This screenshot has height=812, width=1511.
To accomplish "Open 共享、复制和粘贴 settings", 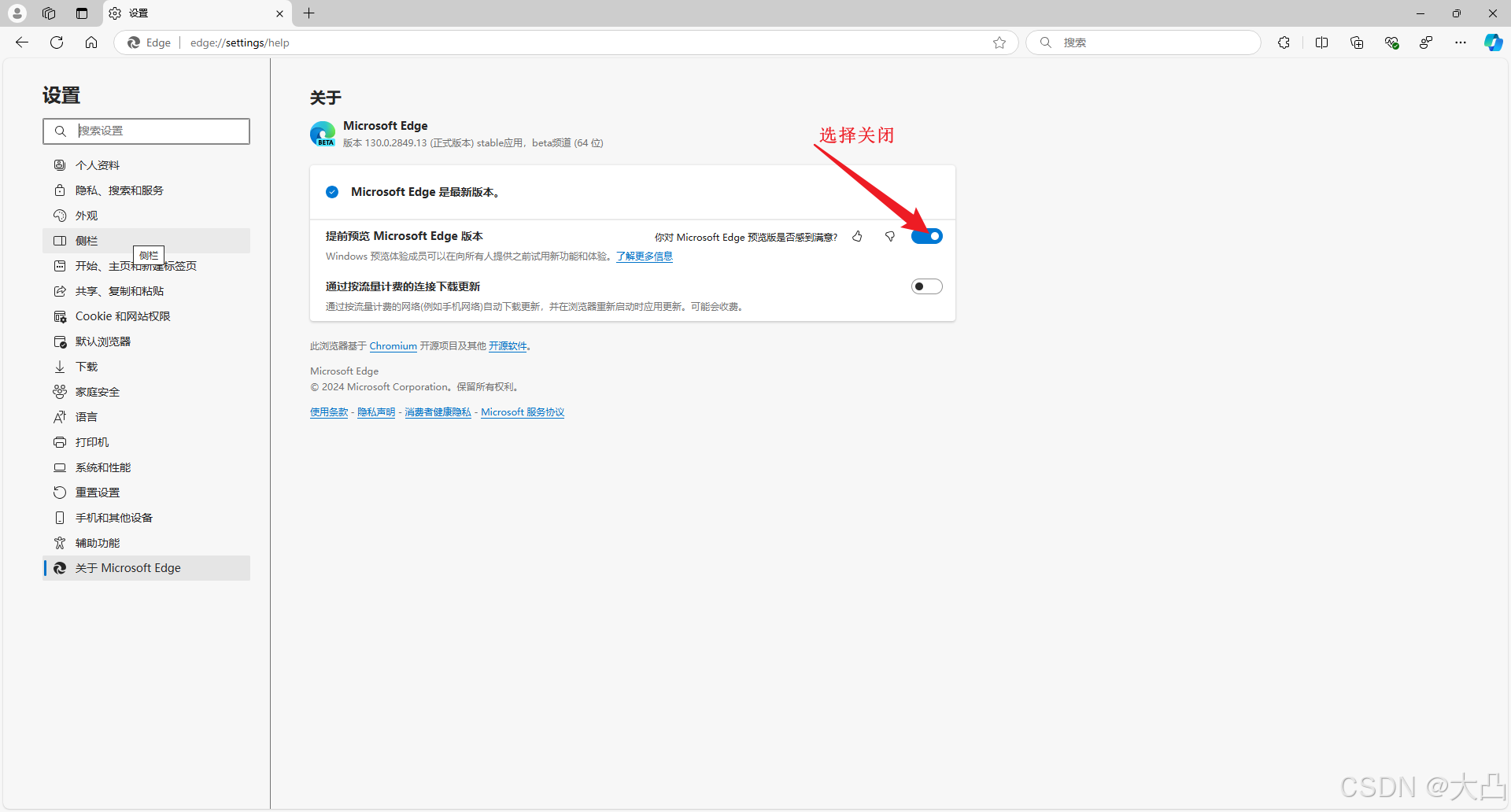I will tap(146, 291).
